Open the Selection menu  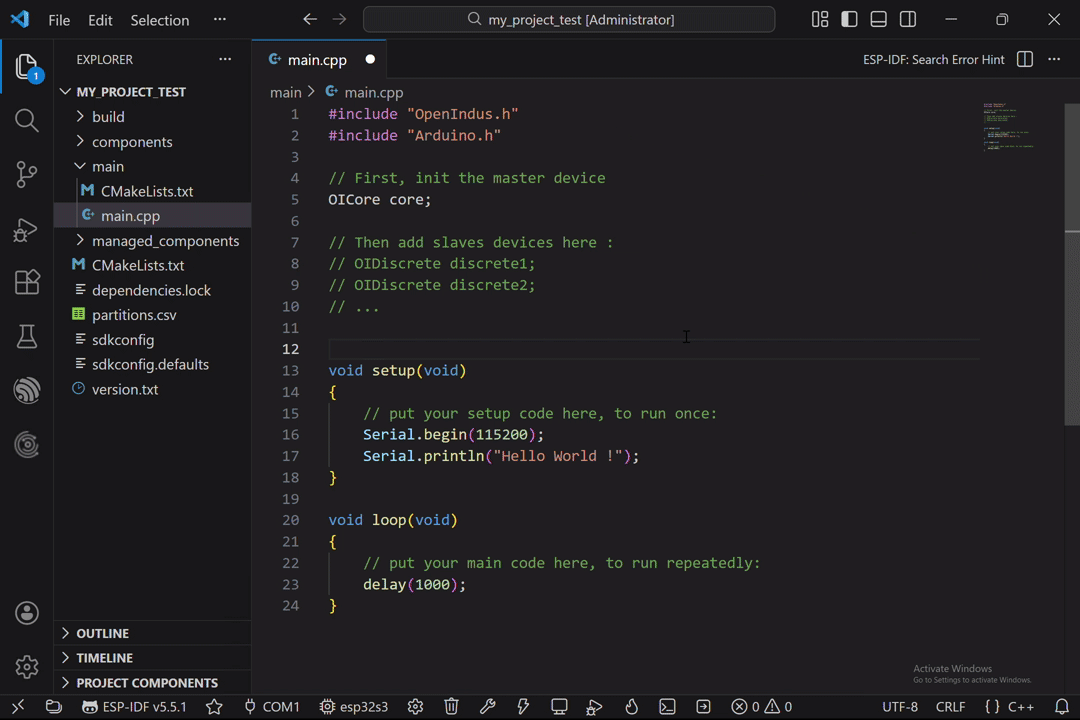159,20
